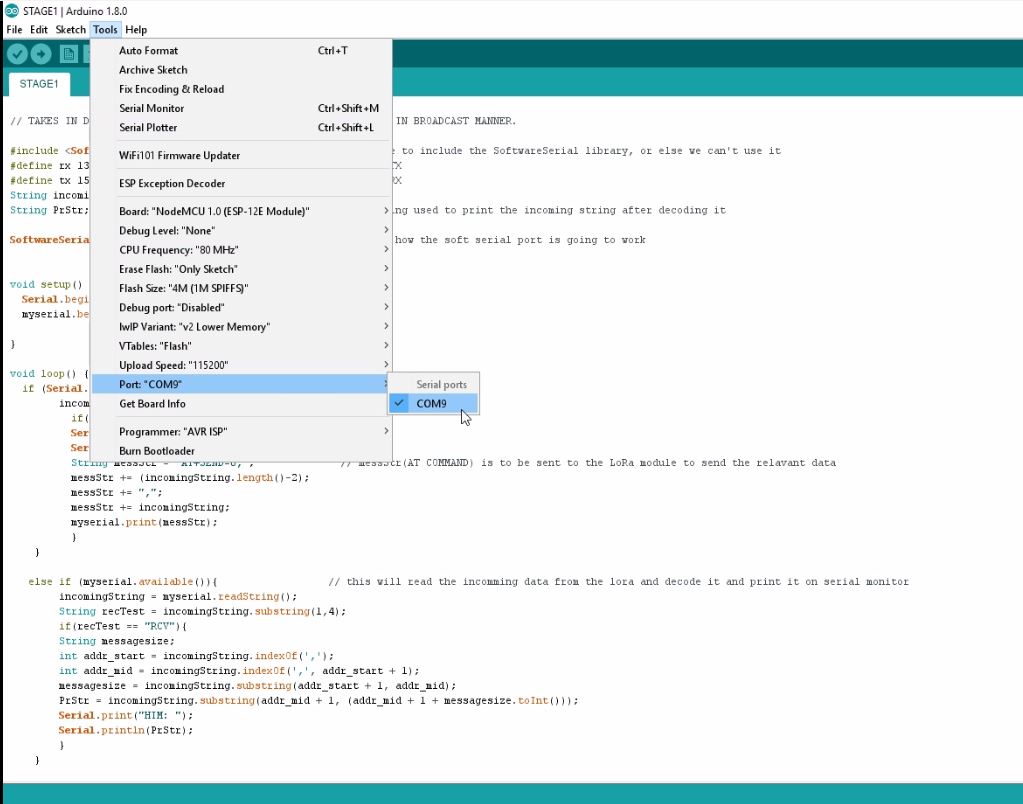This screenshot has width=1023, height=804.
Task: Expand VTables Flash submenu
Action: [241, 346]
